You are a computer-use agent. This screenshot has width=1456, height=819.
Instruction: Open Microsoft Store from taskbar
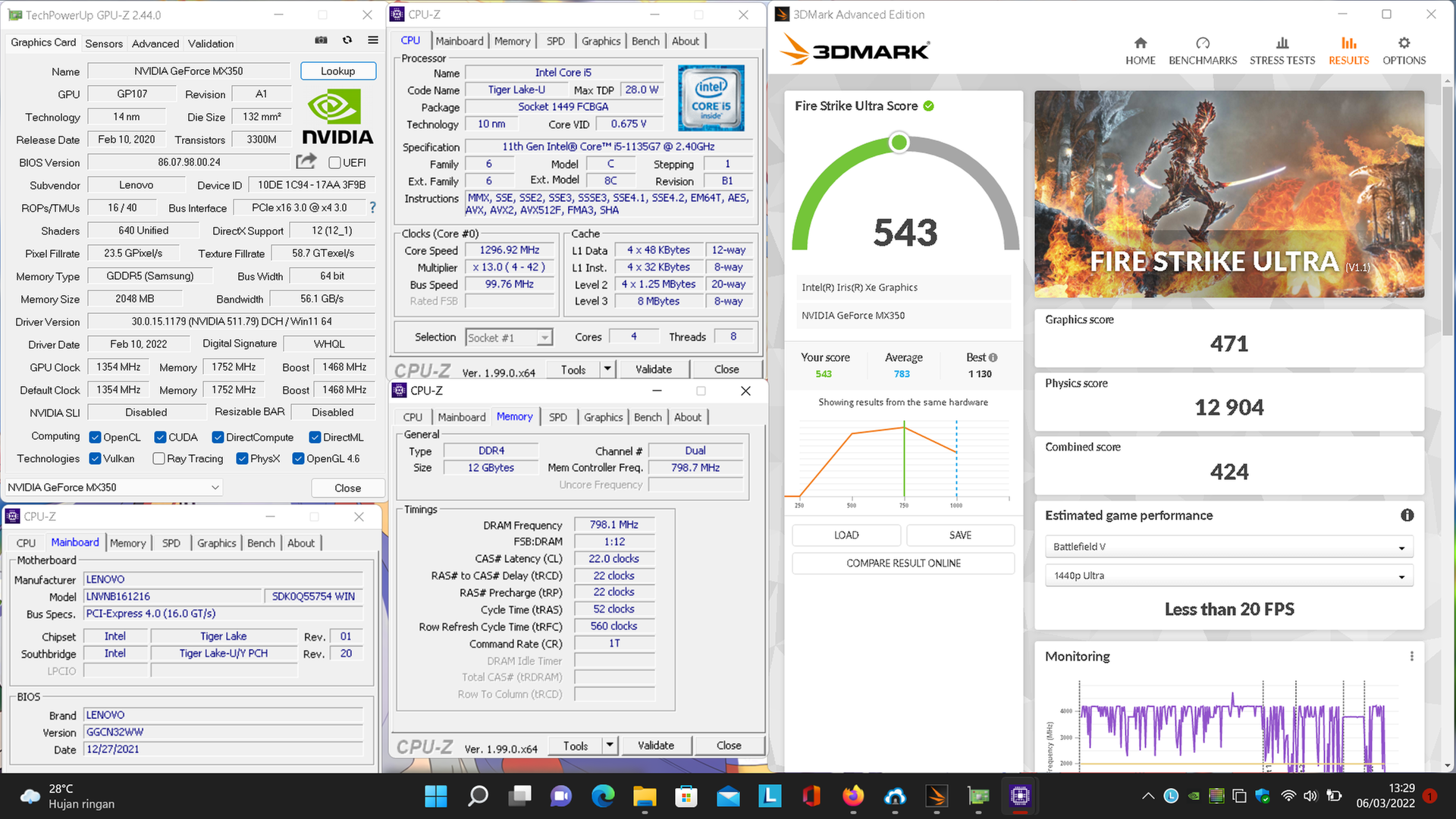click(x=686, y=796)
